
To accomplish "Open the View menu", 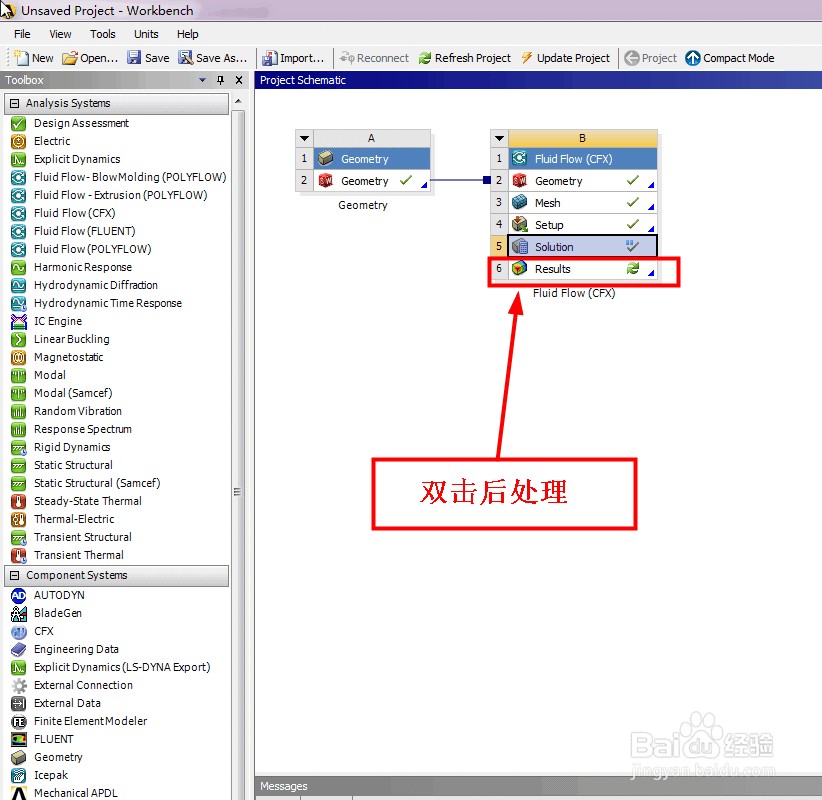I will tap(60, 34).
